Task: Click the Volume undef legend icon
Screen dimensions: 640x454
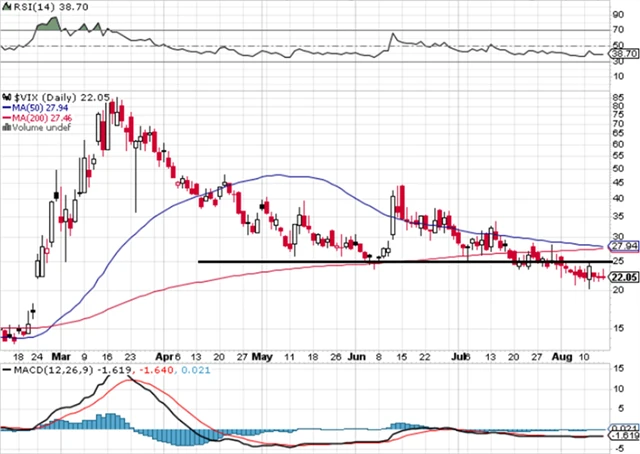Action: (x=5, y=128)
